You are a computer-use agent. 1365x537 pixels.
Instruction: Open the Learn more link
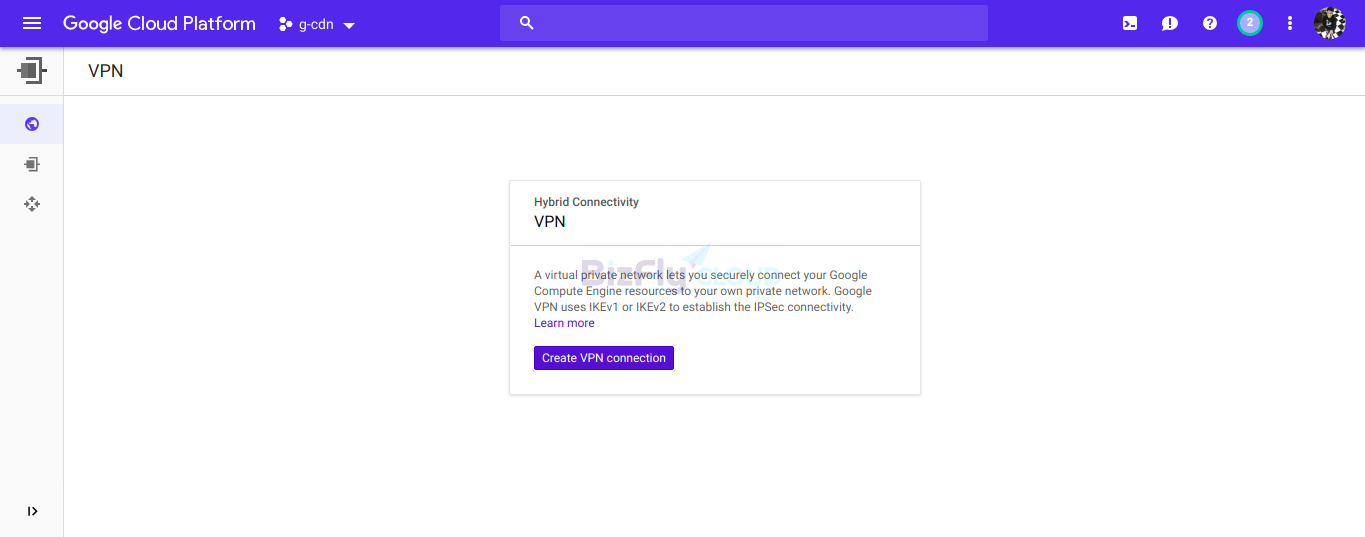[x=564, y=323]
